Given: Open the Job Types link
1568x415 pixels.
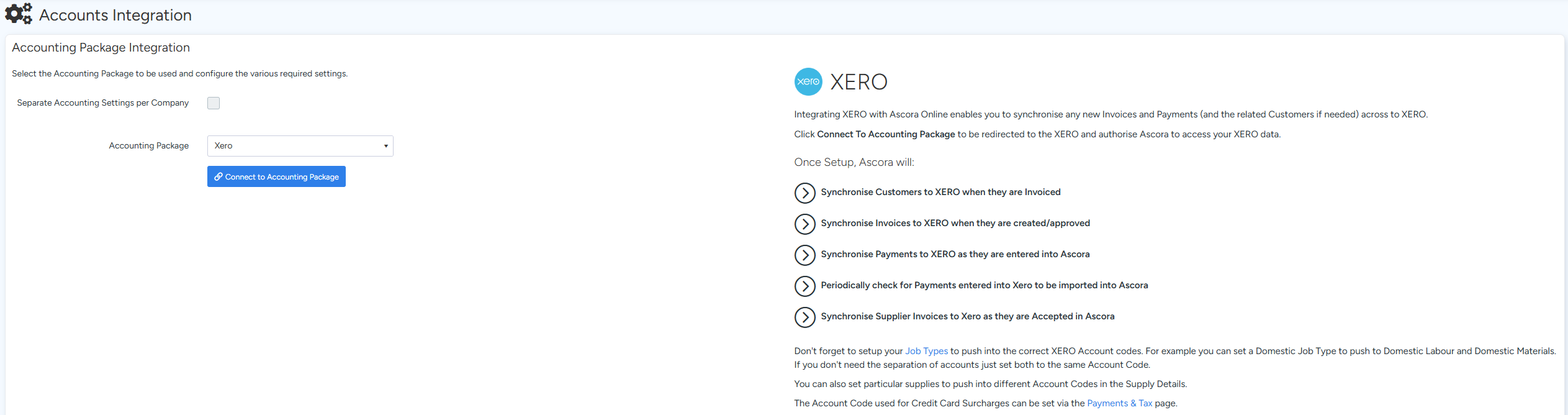Looking at the screenshot, I should pyautogui.click(x=926, y=351).
